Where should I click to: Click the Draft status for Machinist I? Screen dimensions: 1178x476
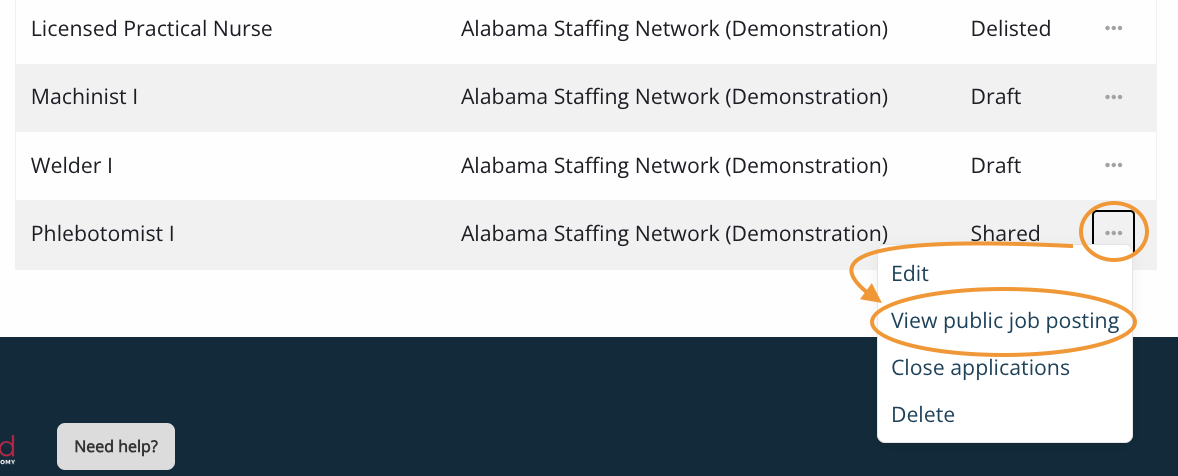pos(995,97)
